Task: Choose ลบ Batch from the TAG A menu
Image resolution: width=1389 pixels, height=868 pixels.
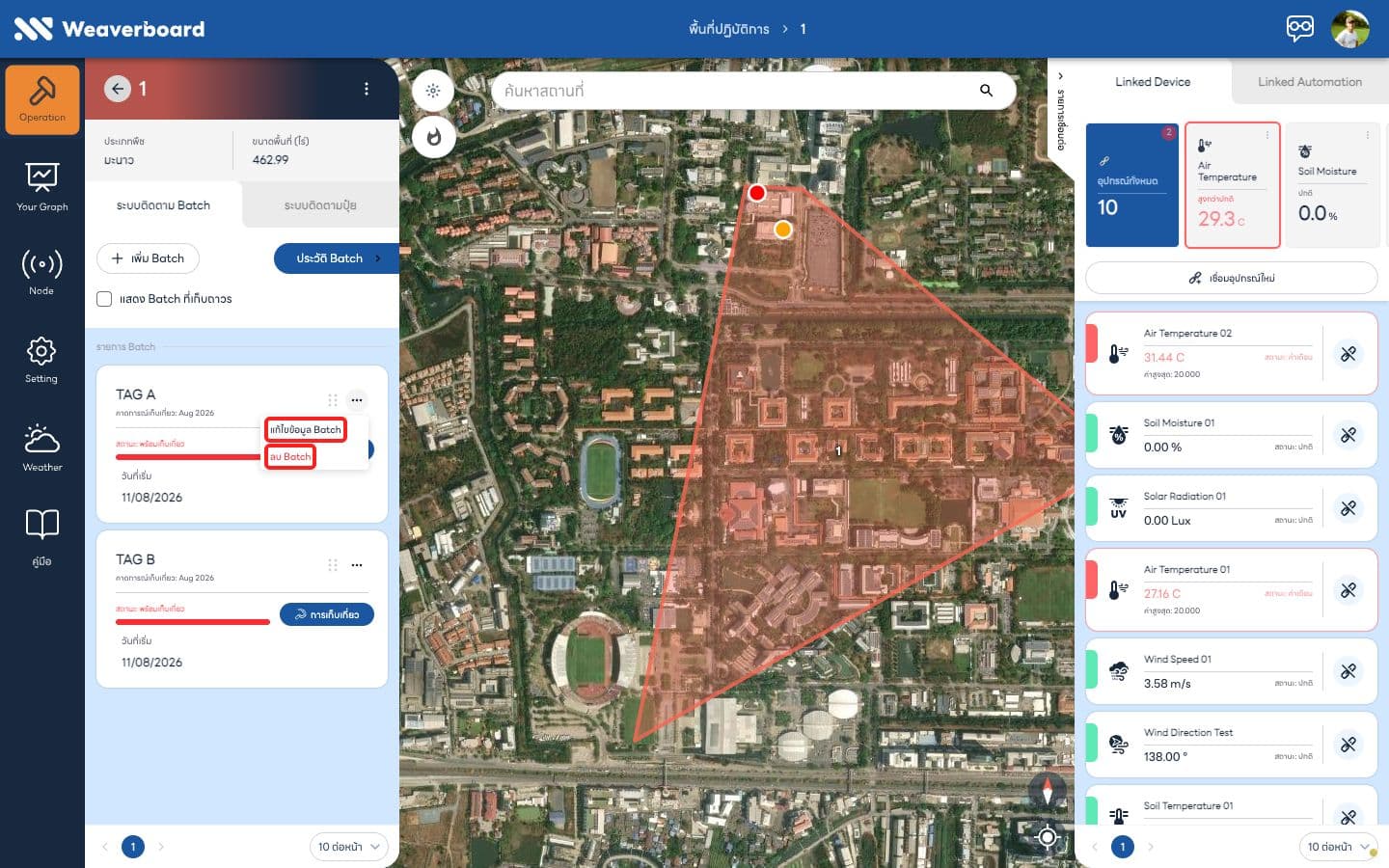Action: click(x=290, y=456)
